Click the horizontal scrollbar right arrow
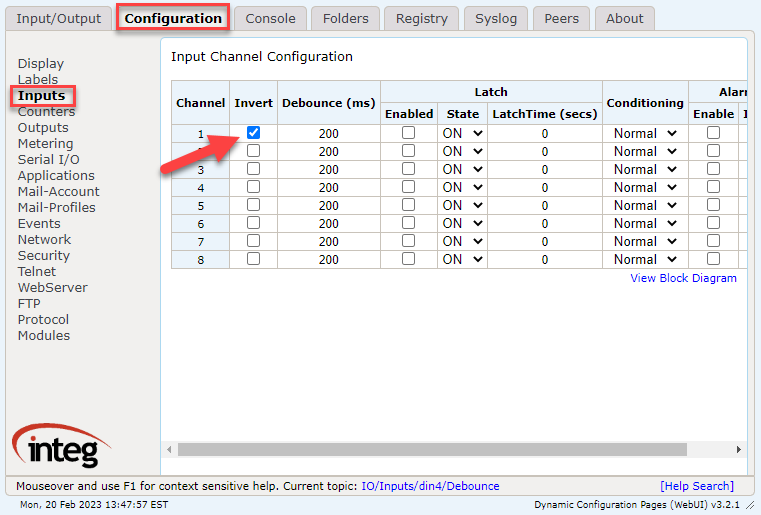The image size is (761, 515). 740,450
